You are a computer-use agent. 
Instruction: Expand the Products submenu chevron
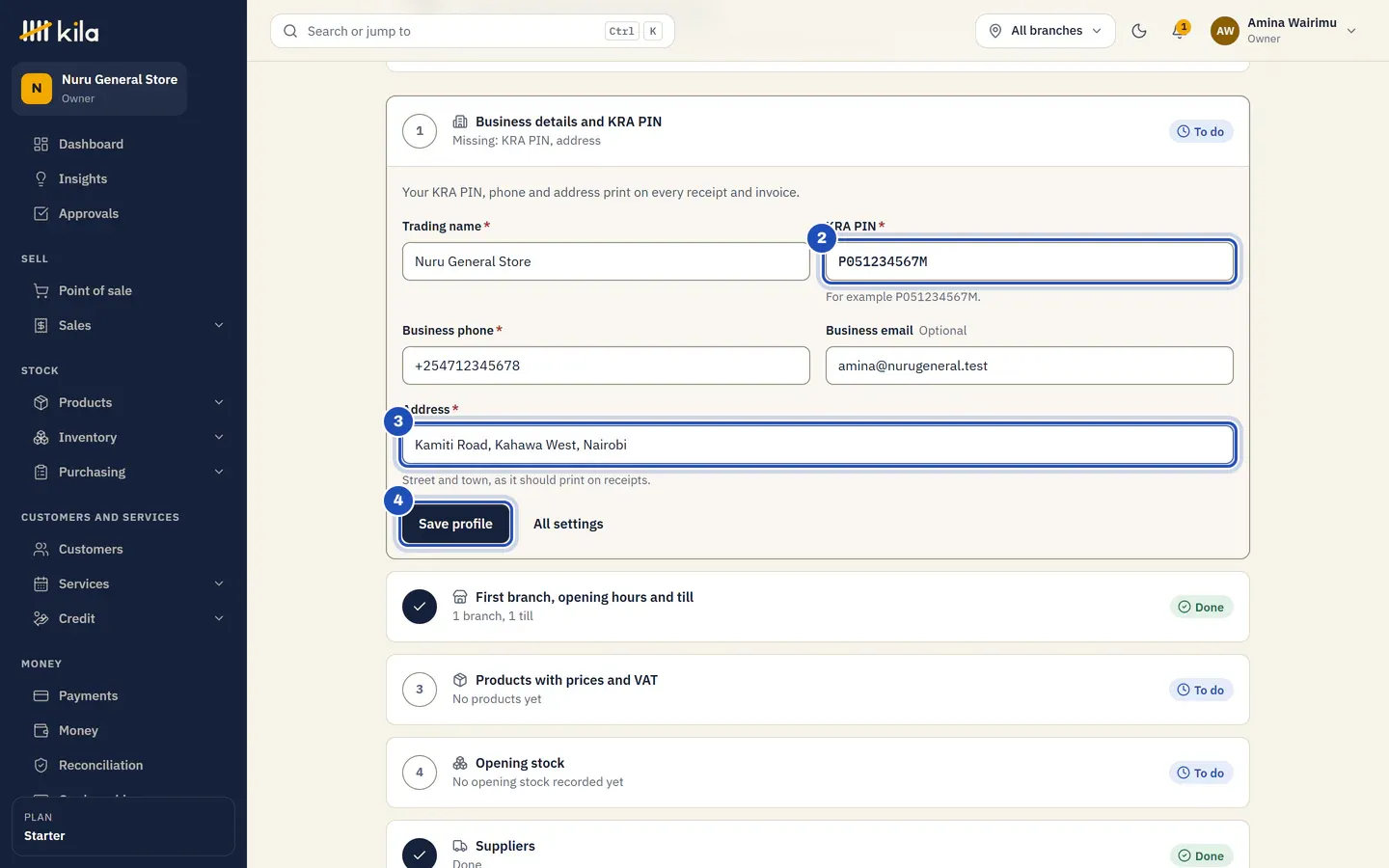[219, 403]
